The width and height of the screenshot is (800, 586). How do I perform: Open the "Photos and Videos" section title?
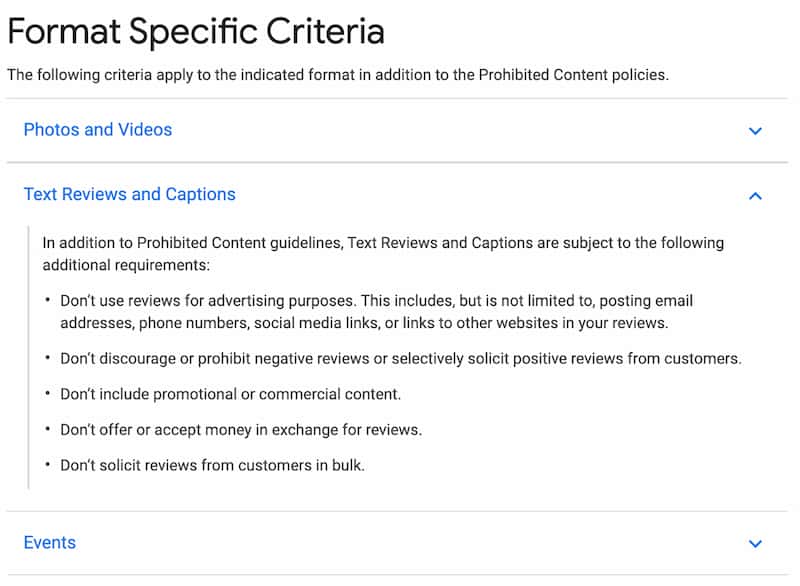(x=98, y=130)
